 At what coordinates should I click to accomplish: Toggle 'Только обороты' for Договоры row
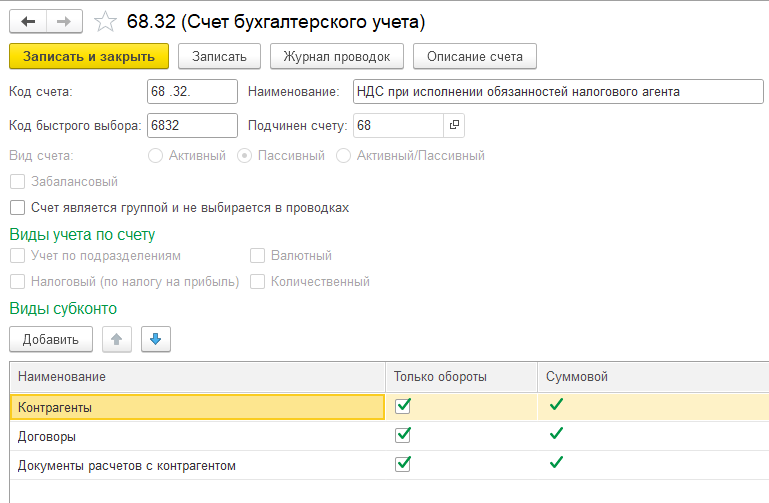pyautogui.click(x=403, y=435)
